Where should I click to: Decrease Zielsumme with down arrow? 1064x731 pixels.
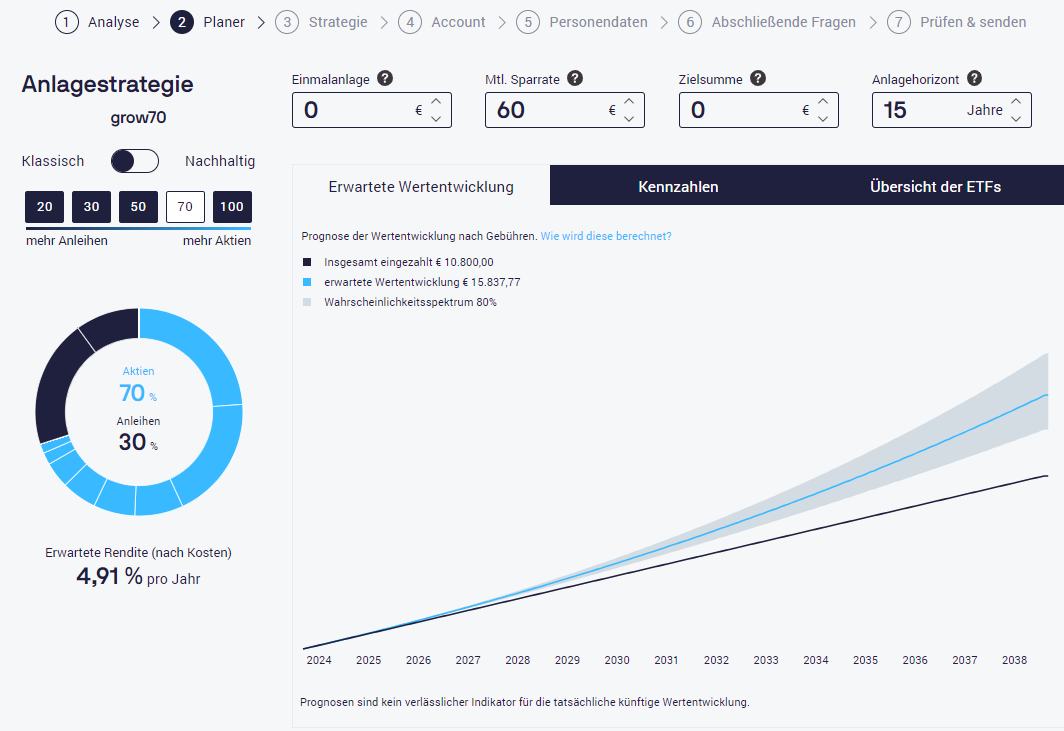point(823,119)
